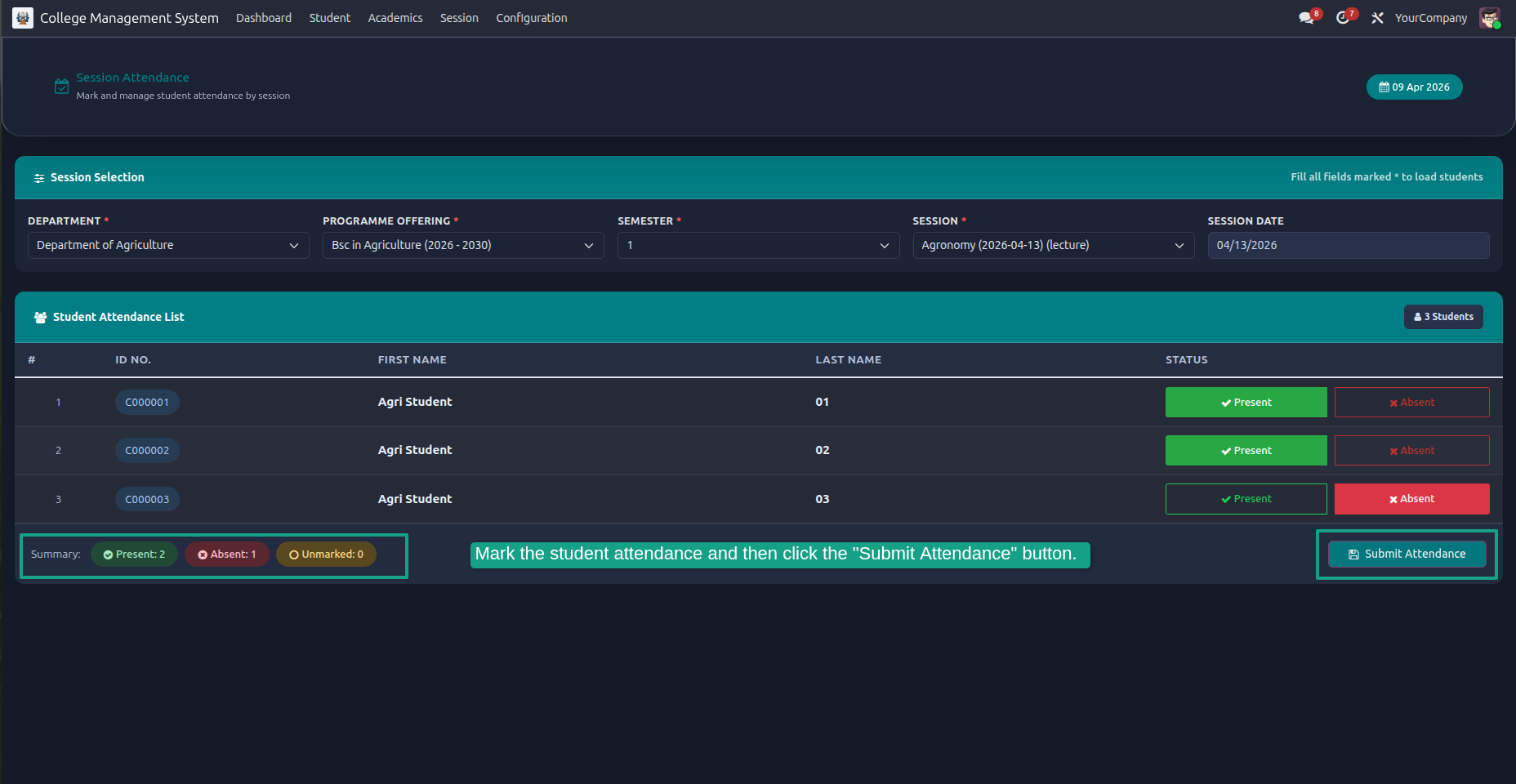This screenshot has width=1516, height=784.
Task: Click the 3 Students count badge
Action: click(1443, 317)
